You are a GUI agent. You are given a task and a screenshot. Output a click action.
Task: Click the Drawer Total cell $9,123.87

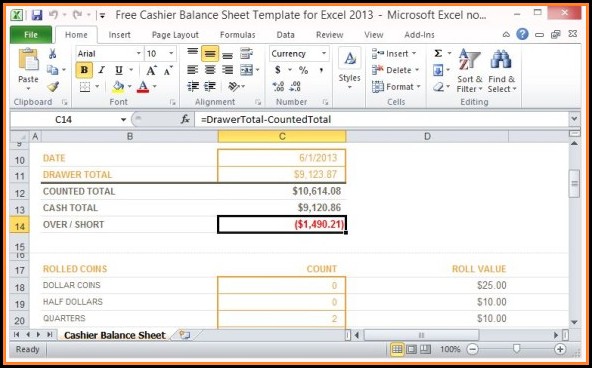point(282,174)
